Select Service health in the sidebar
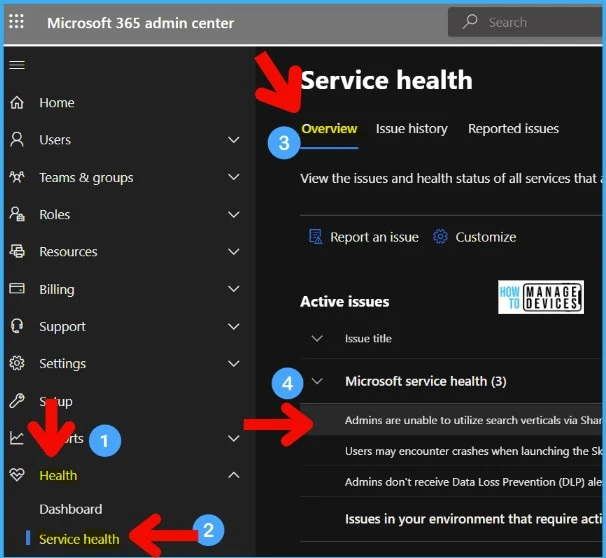Screen dimensions: 606x558 tap(79, 539)
